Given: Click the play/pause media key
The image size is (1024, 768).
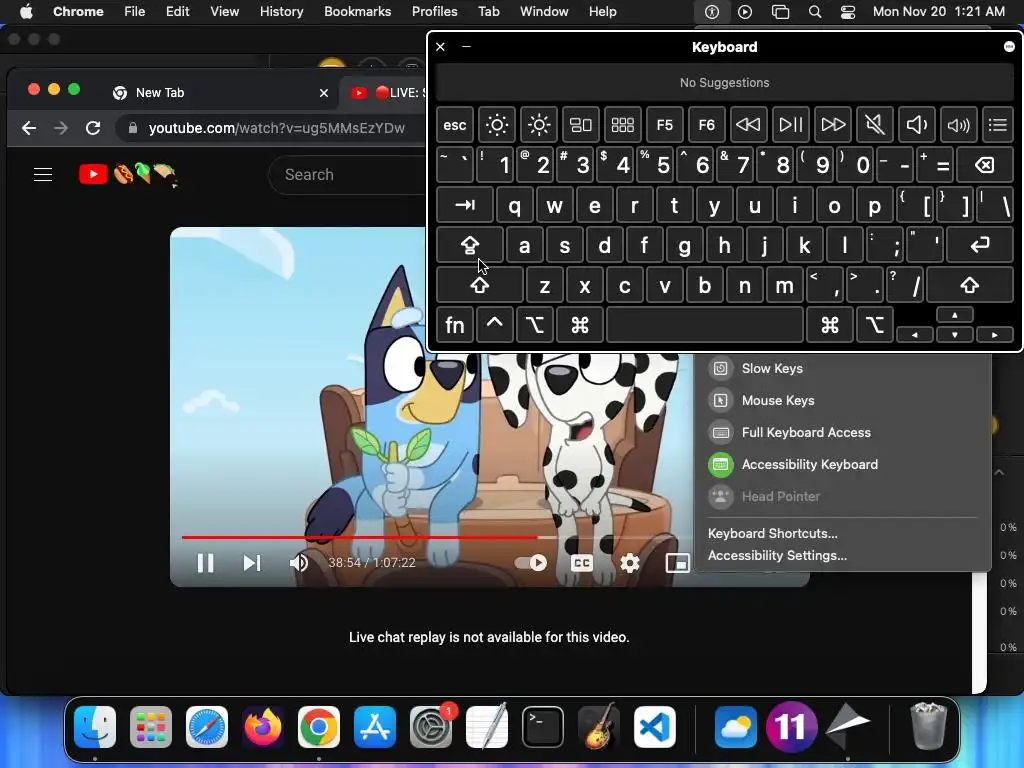Looking at the screenshot, I should [790, 125].
